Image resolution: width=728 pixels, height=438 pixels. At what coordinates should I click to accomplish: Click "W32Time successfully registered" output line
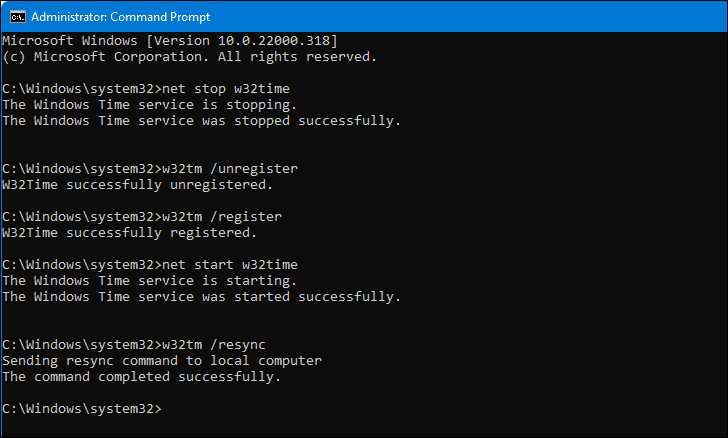[129, 232]
